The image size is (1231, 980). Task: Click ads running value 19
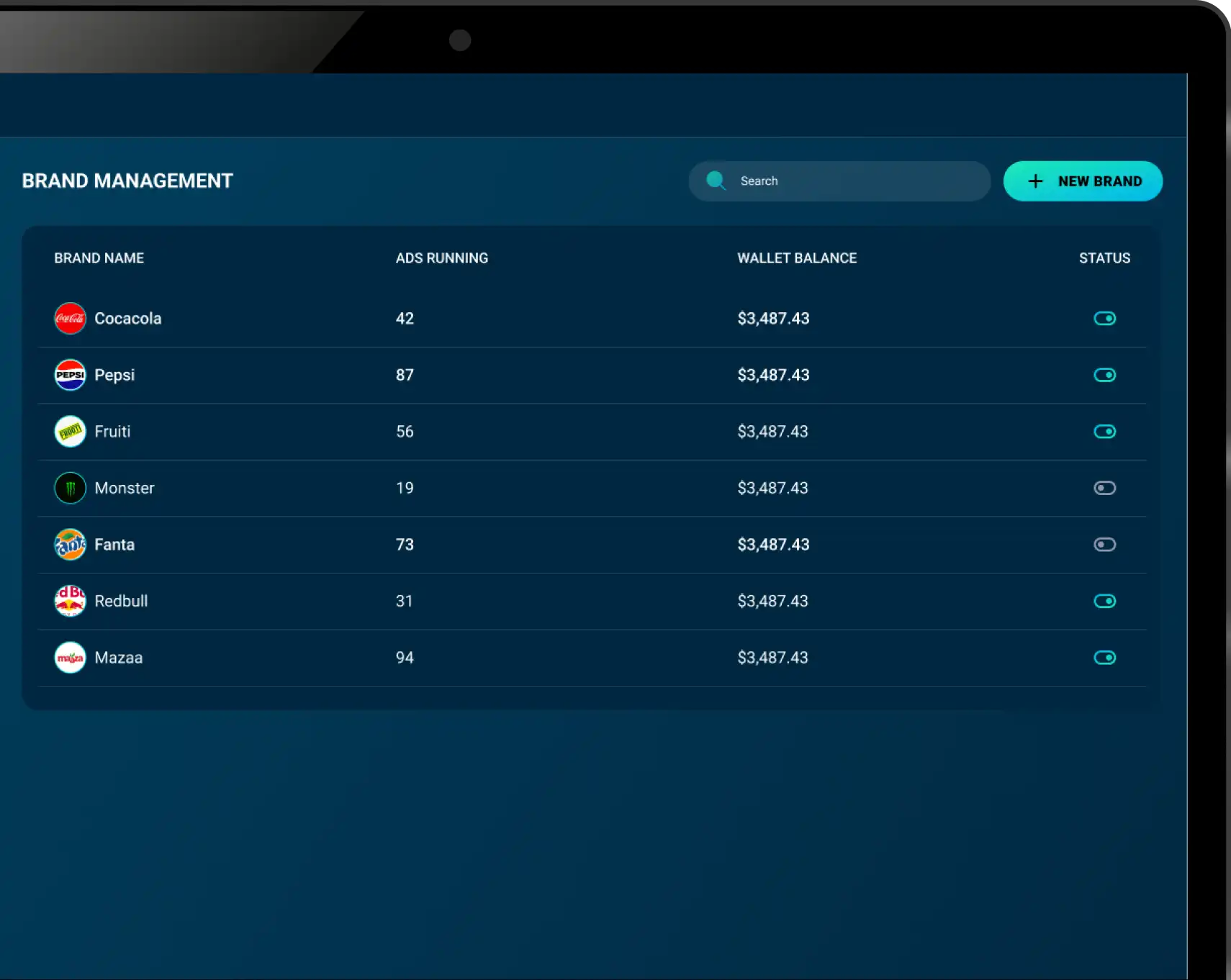pyautogui.click(x=405, y=488)
